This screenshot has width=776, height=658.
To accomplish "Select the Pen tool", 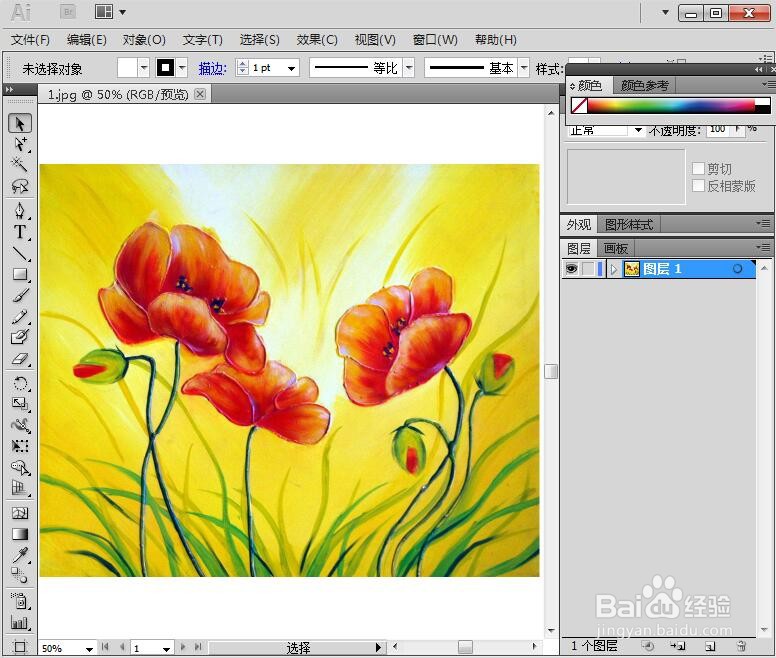I will click(x=20, y=211).
